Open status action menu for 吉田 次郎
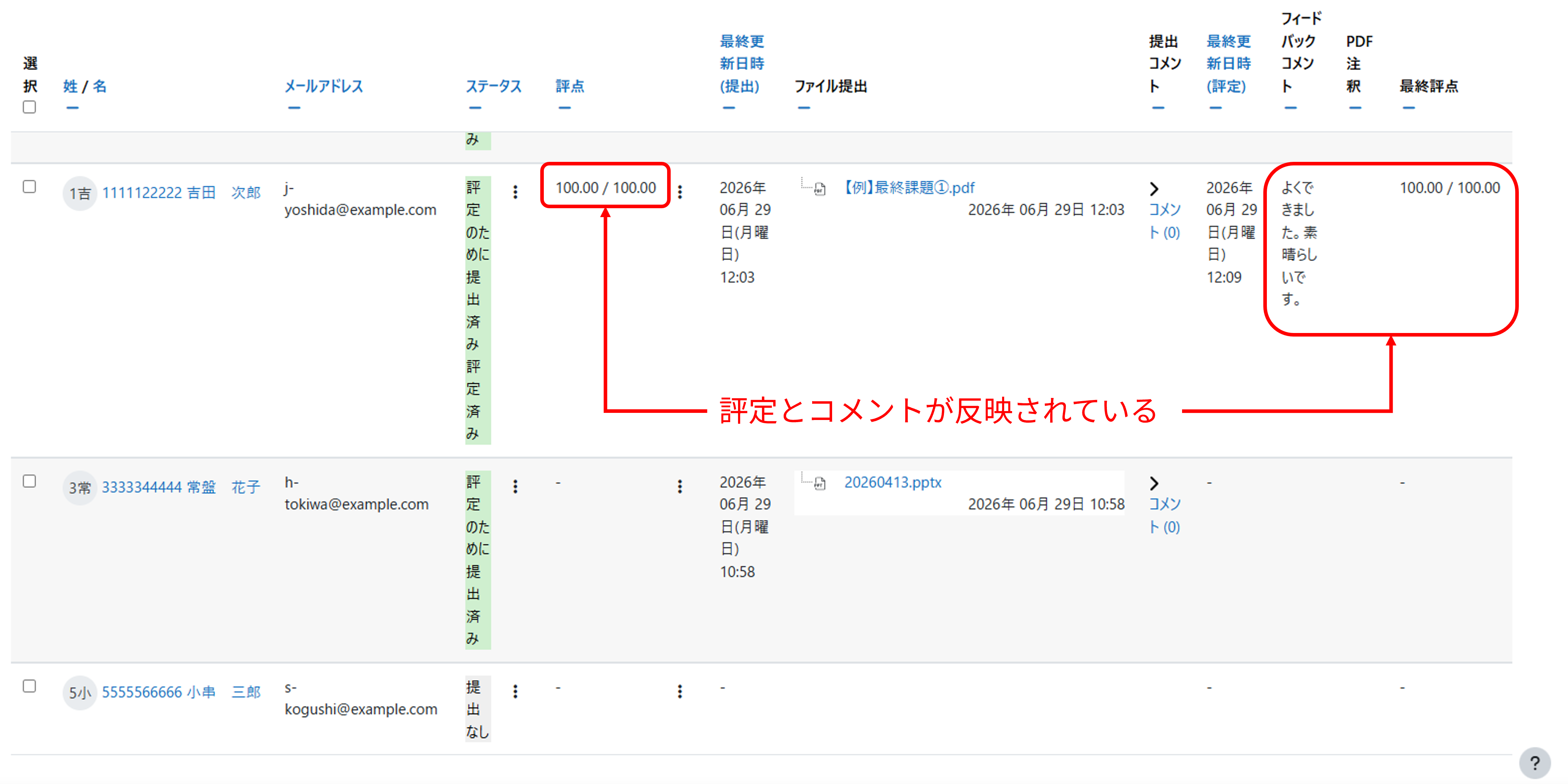This screenshot has width=1568, height=784. 515,192
